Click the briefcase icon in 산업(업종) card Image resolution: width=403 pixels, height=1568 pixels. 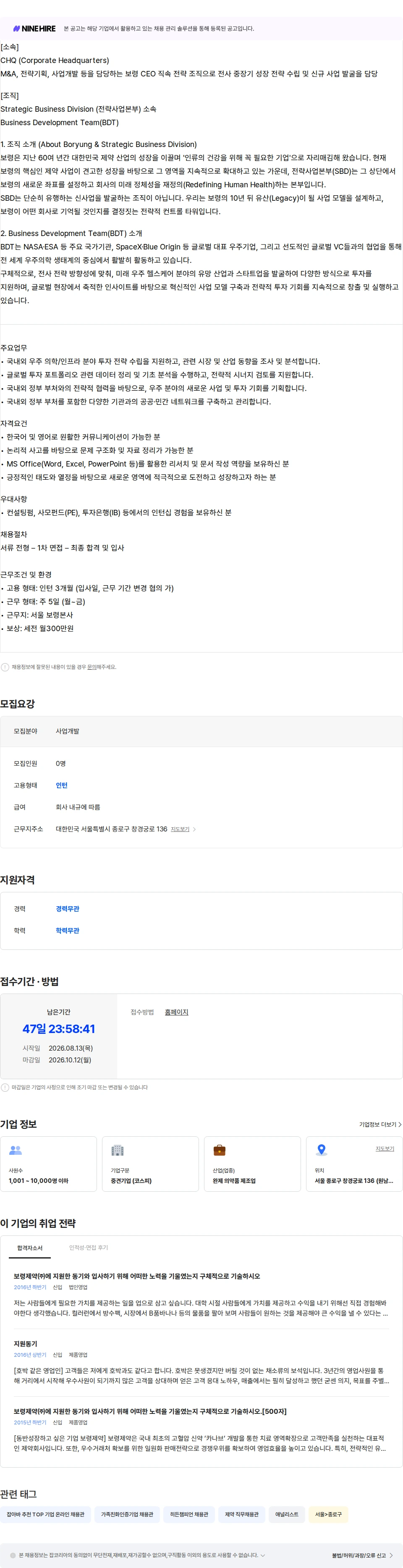click(x=220, y=1151)
